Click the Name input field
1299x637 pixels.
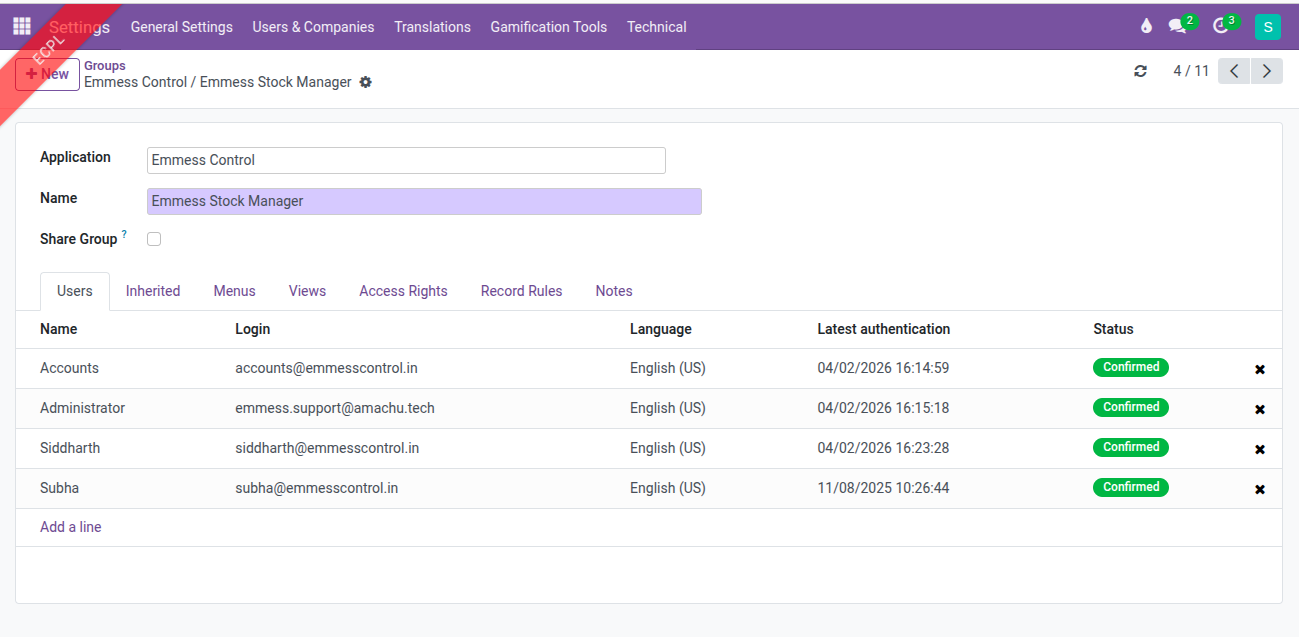(x=424, y=201)
